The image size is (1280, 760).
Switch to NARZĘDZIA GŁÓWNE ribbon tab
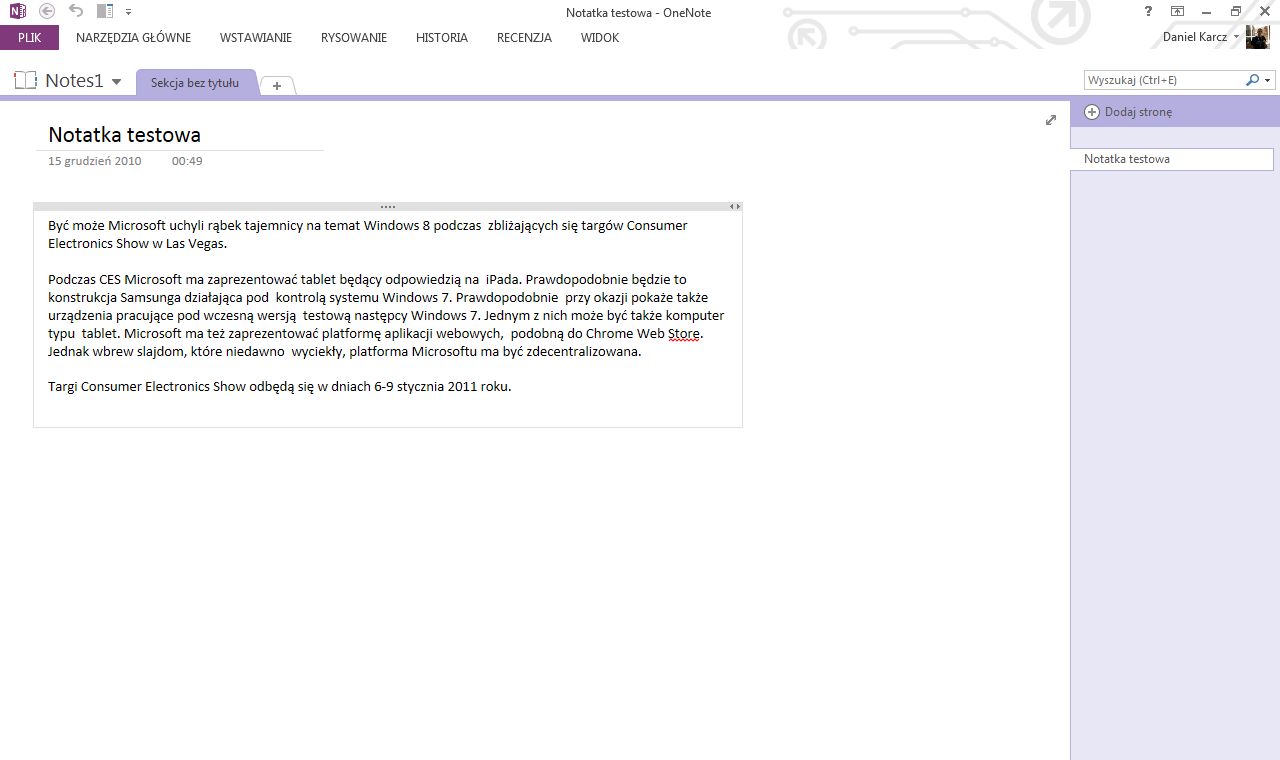coord(133,38)
